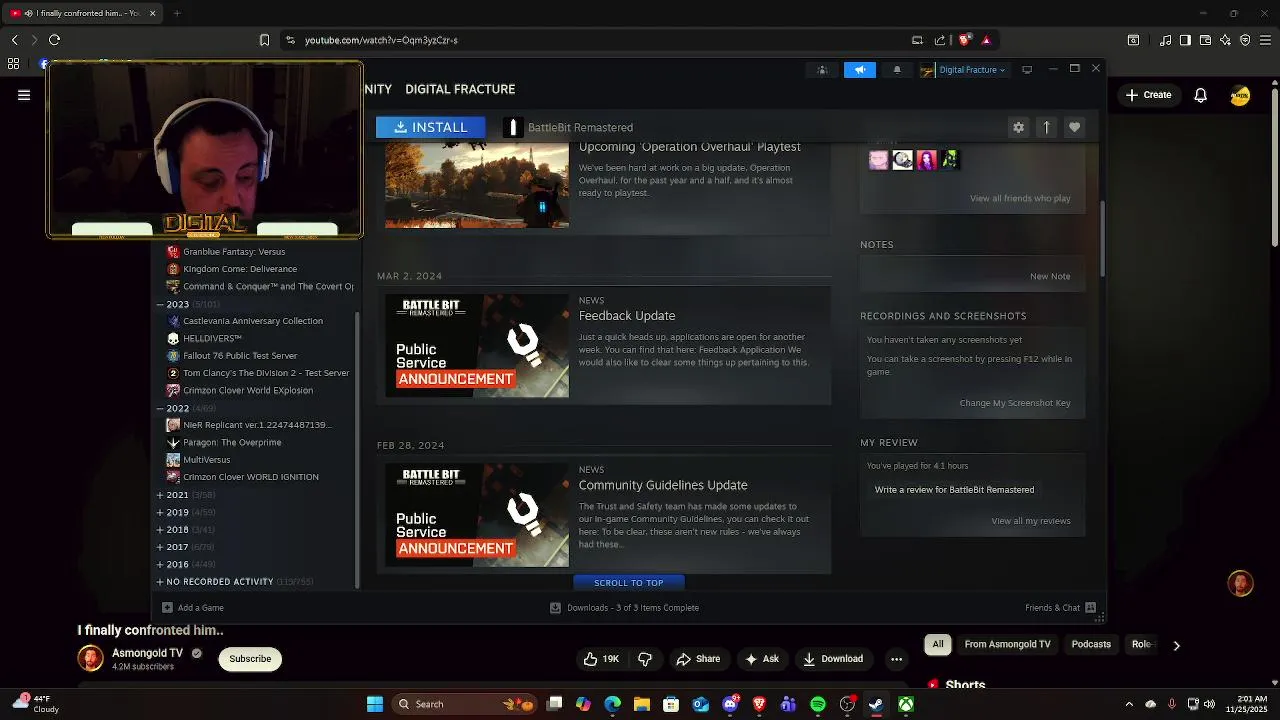Open Steam from the taskbar
The height and width of the screenshot is (720, 1280).
[x=876, y=704]
